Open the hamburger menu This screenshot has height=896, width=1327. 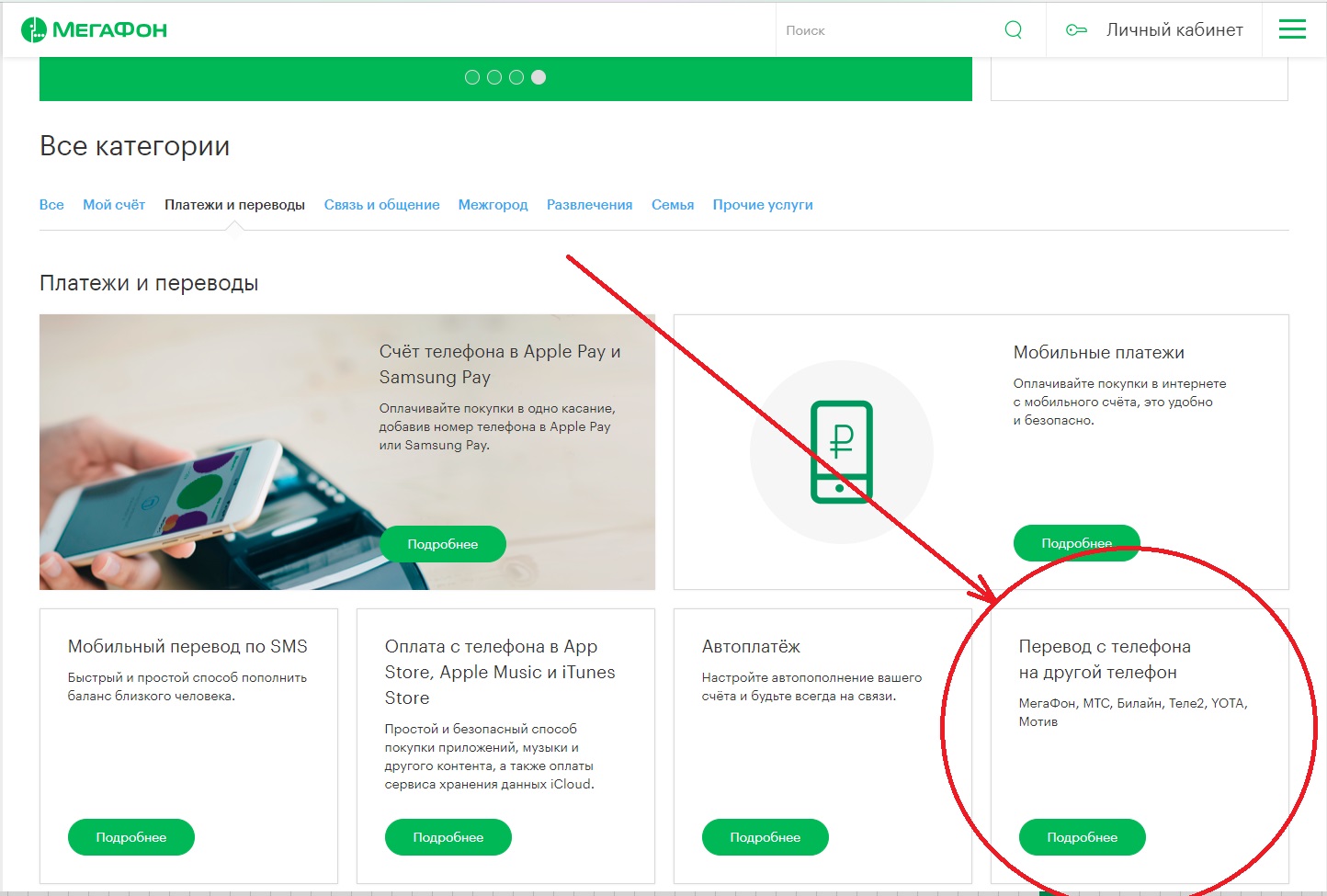[x=1292, y=29]
